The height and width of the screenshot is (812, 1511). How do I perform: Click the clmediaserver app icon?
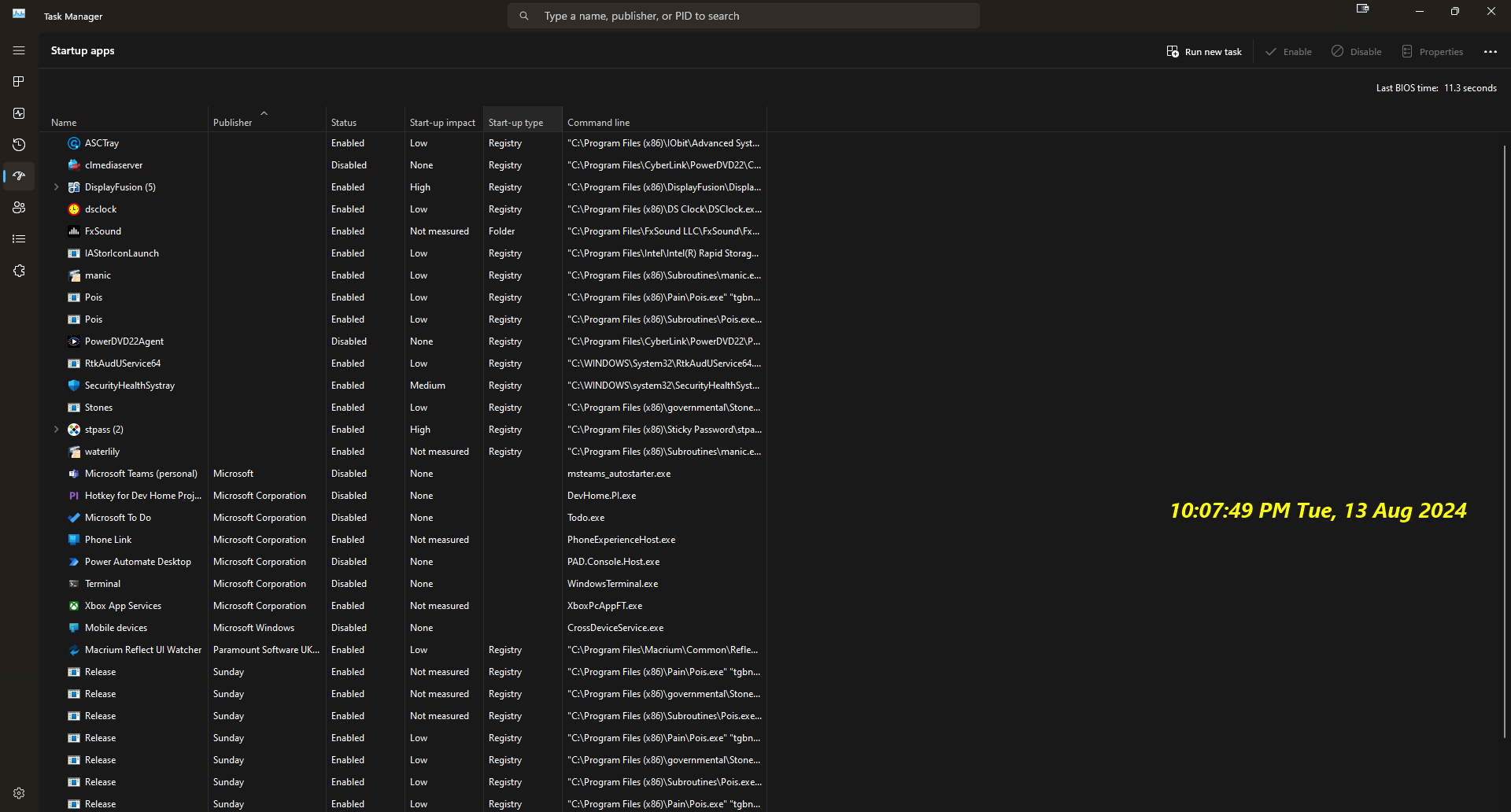(x=74, y=165)
